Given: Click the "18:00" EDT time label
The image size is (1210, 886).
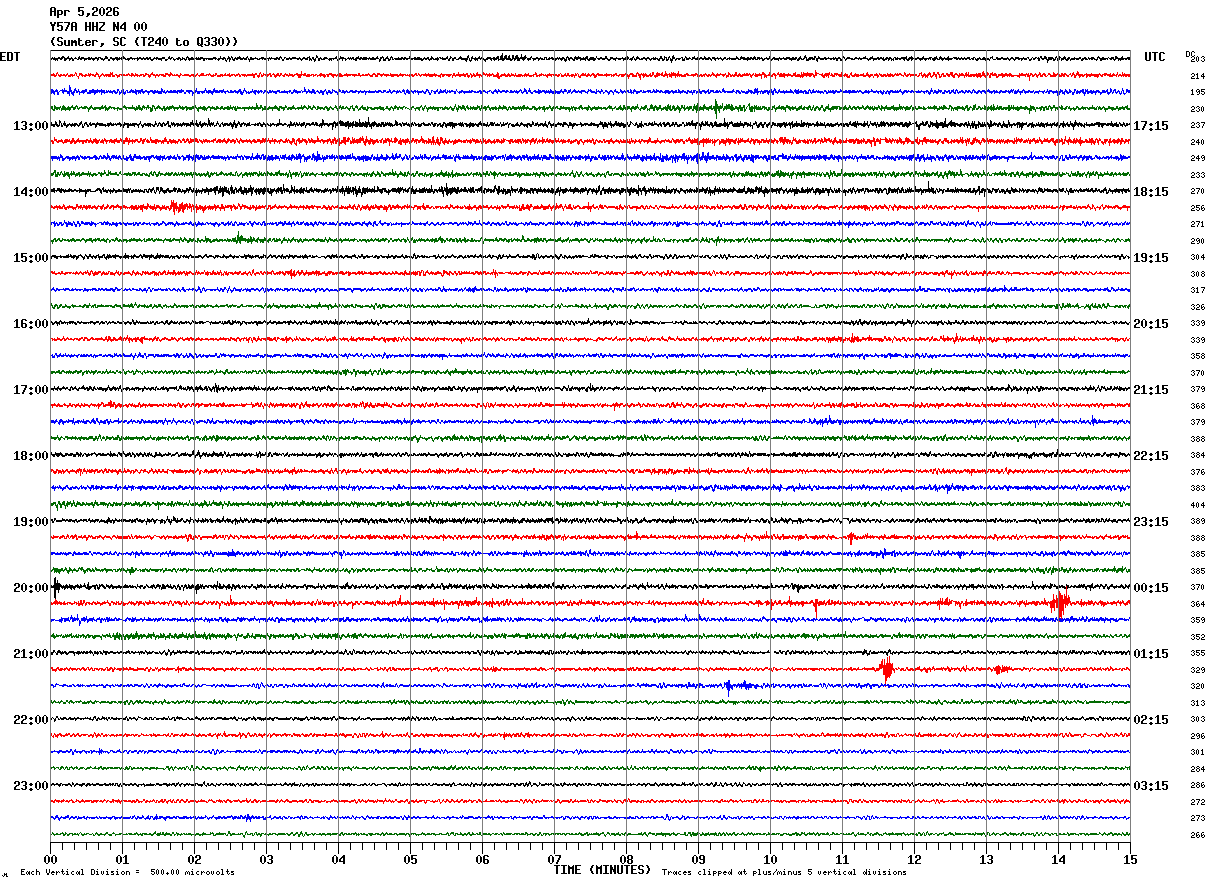Looking at the screenshot, I should tap(30, 456).
